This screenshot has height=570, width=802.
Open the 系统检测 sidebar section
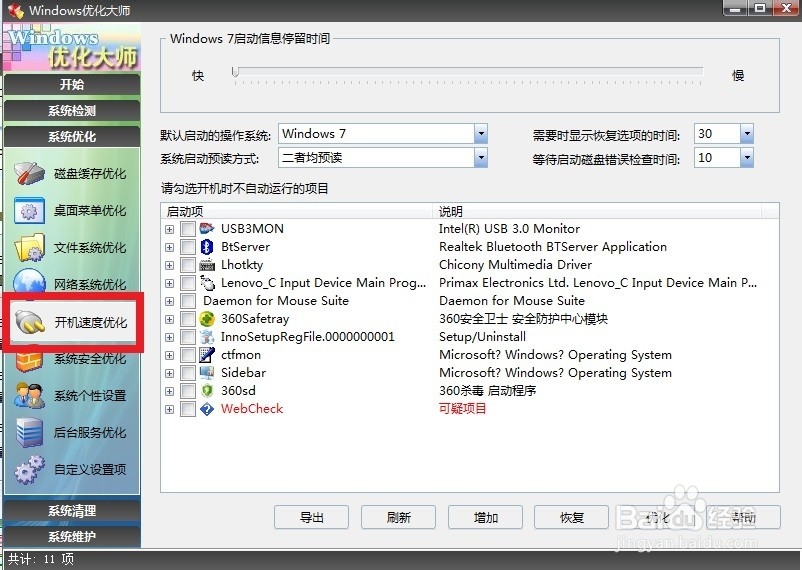(x=72, y=111)
